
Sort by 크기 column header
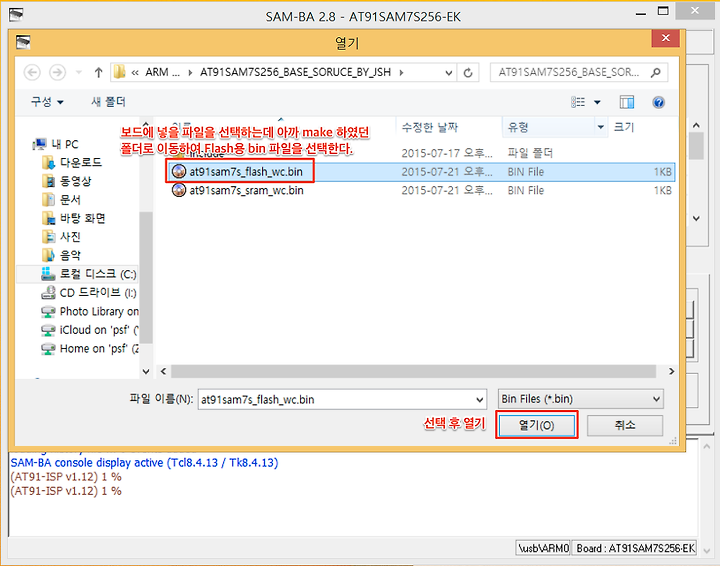click(624, 127)
